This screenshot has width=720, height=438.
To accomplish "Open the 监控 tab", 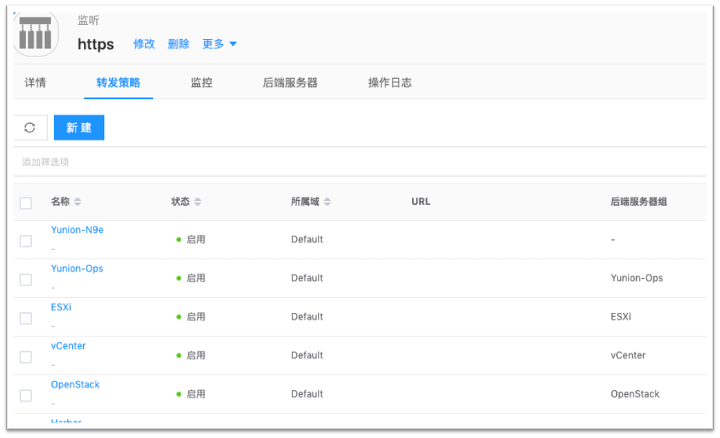I will click(201, 83).
